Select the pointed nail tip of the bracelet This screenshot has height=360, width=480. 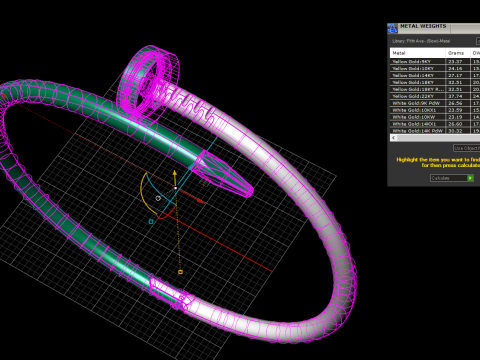coord(225,176)
